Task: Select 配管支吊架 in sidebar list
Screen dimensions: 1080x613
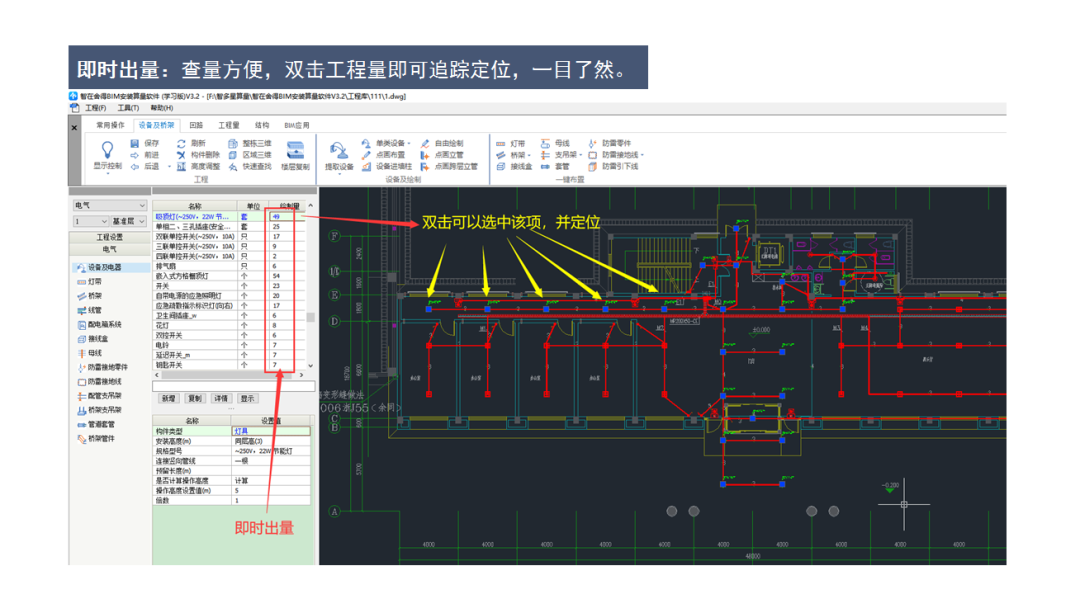Action: pos(99,396)
